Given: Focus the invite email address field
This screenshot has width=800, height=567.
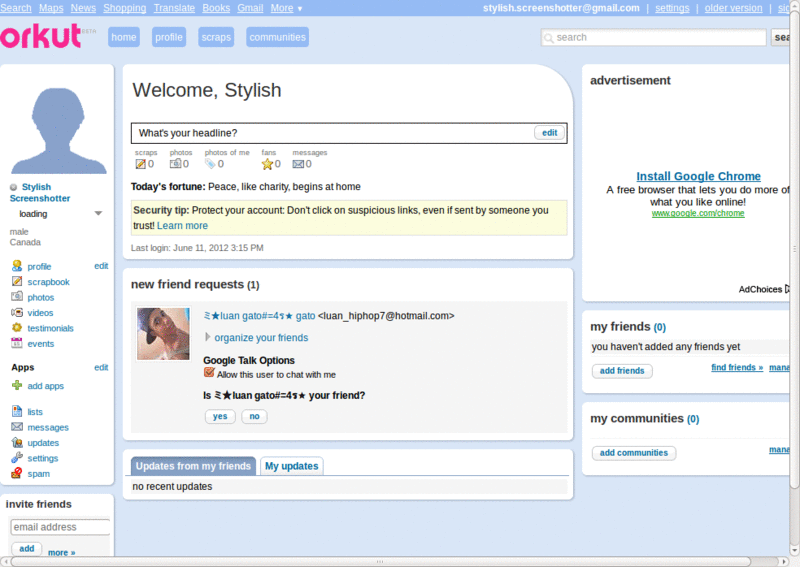Looking at the screenshot, I should pyautogui.click(x=60, y=527).
